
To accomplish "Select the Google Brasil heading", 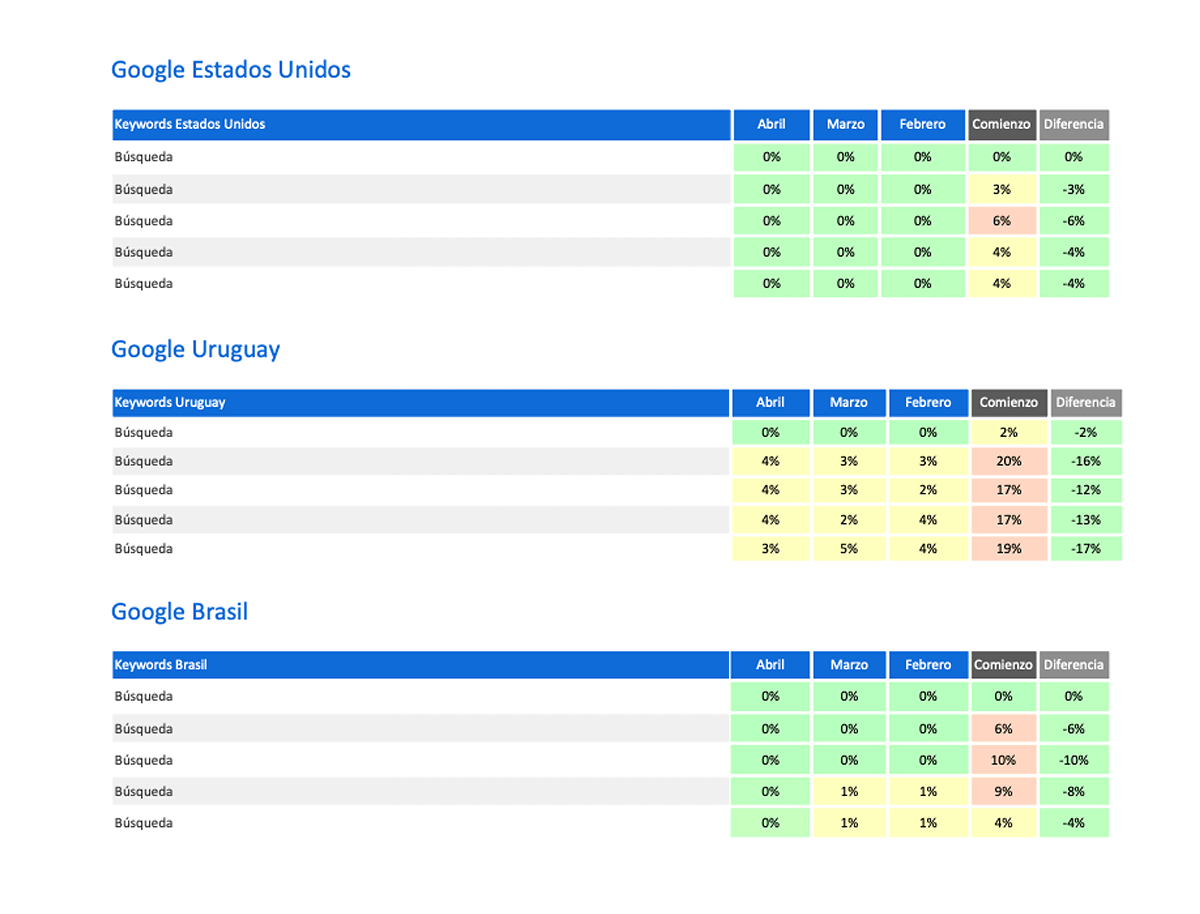I will 180,611.
